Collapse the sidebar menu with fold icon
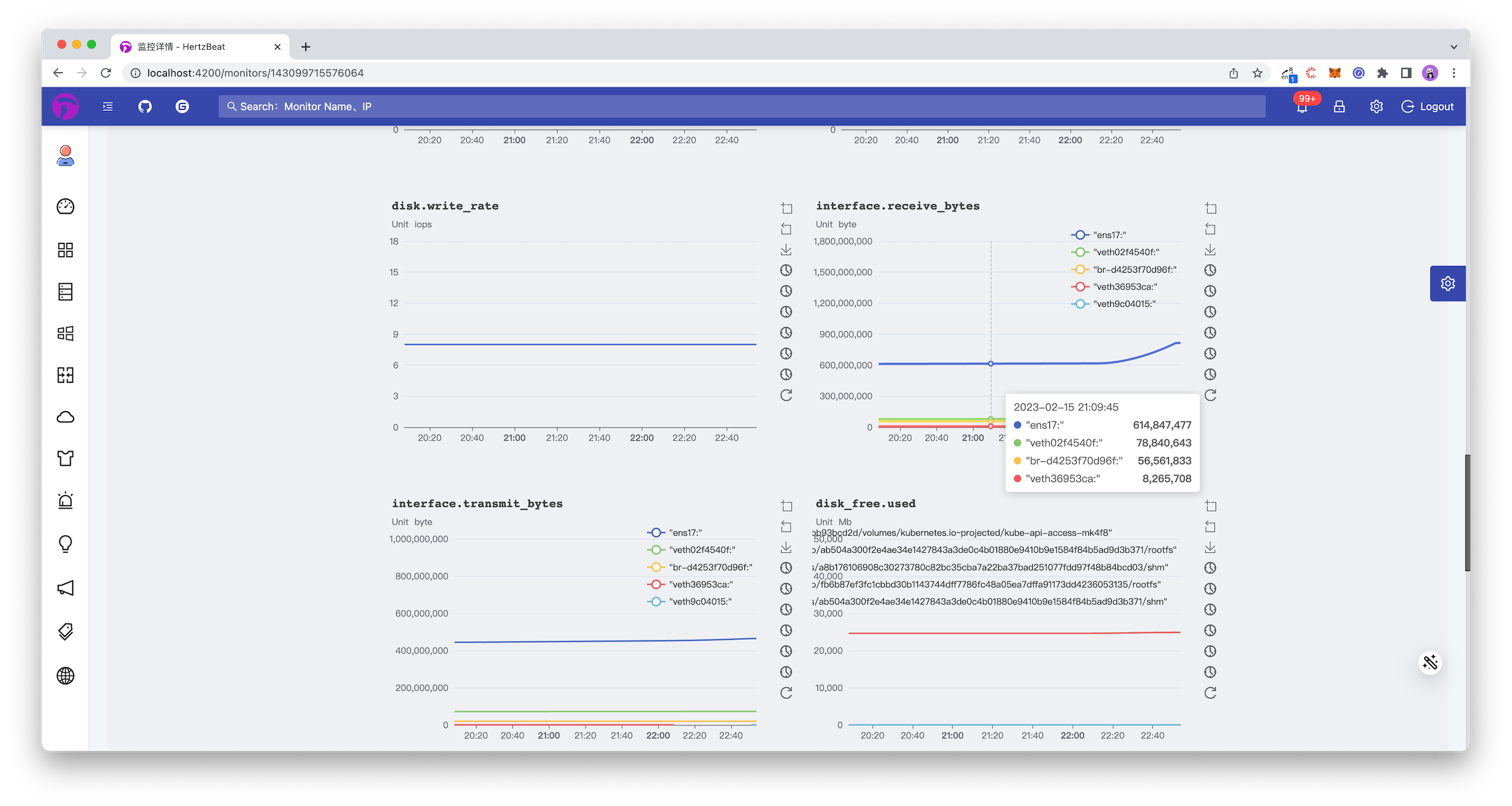The width and height of the screenshot is (1512, 806). pos(108,107)
